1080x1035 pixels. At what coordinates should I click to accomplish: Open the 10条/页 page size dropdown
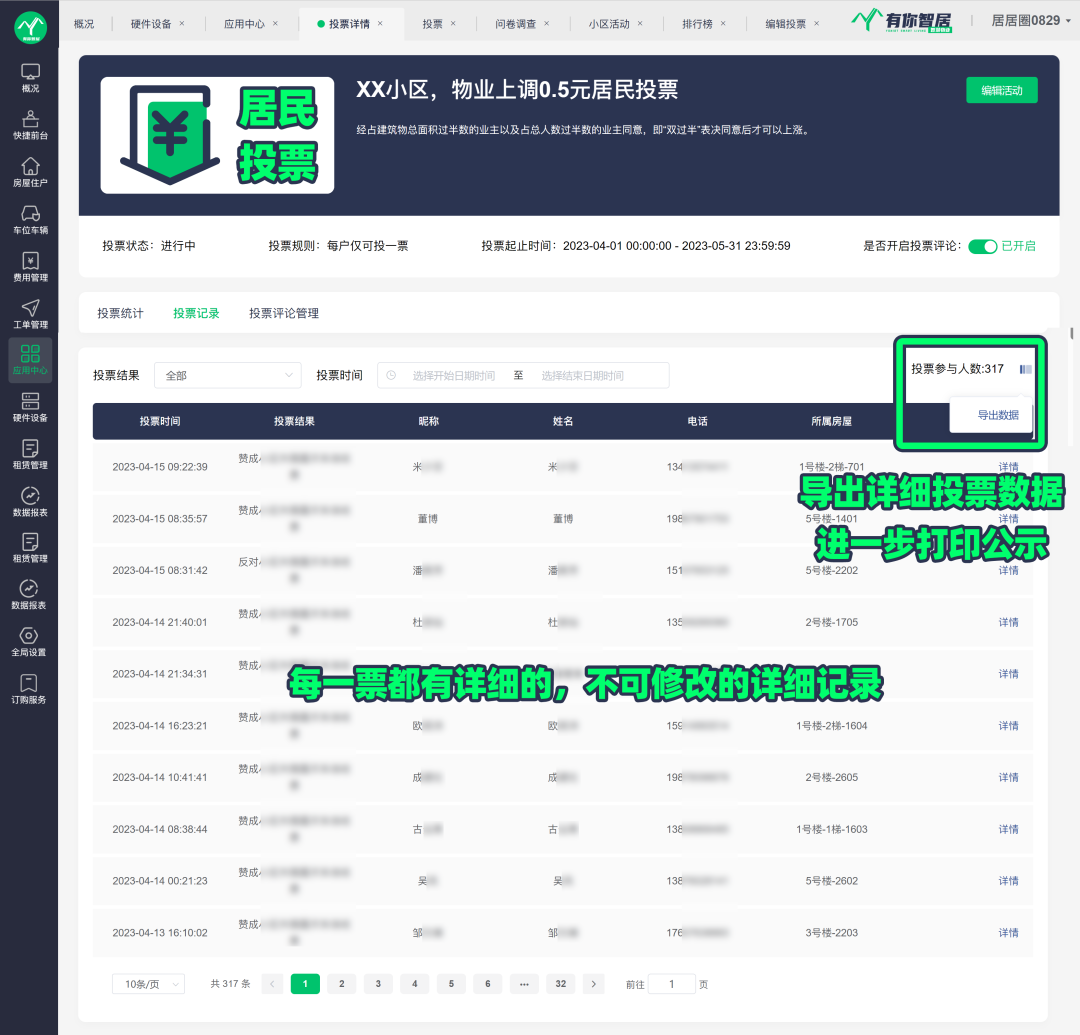[x=148, y=984]
